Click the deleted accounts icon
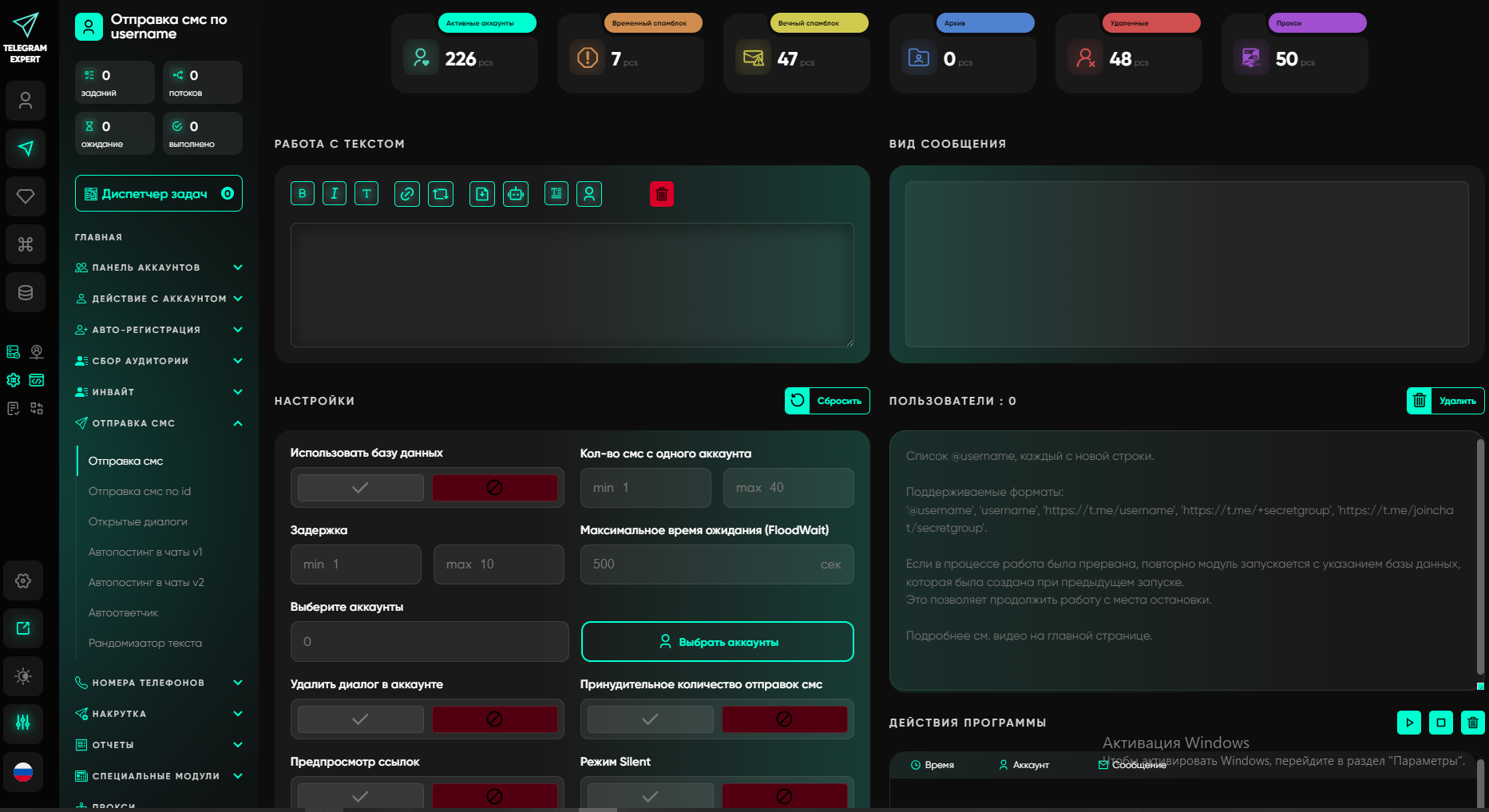The height and width of the screenshot is (812, 1489). click(x=1085, y=58)
